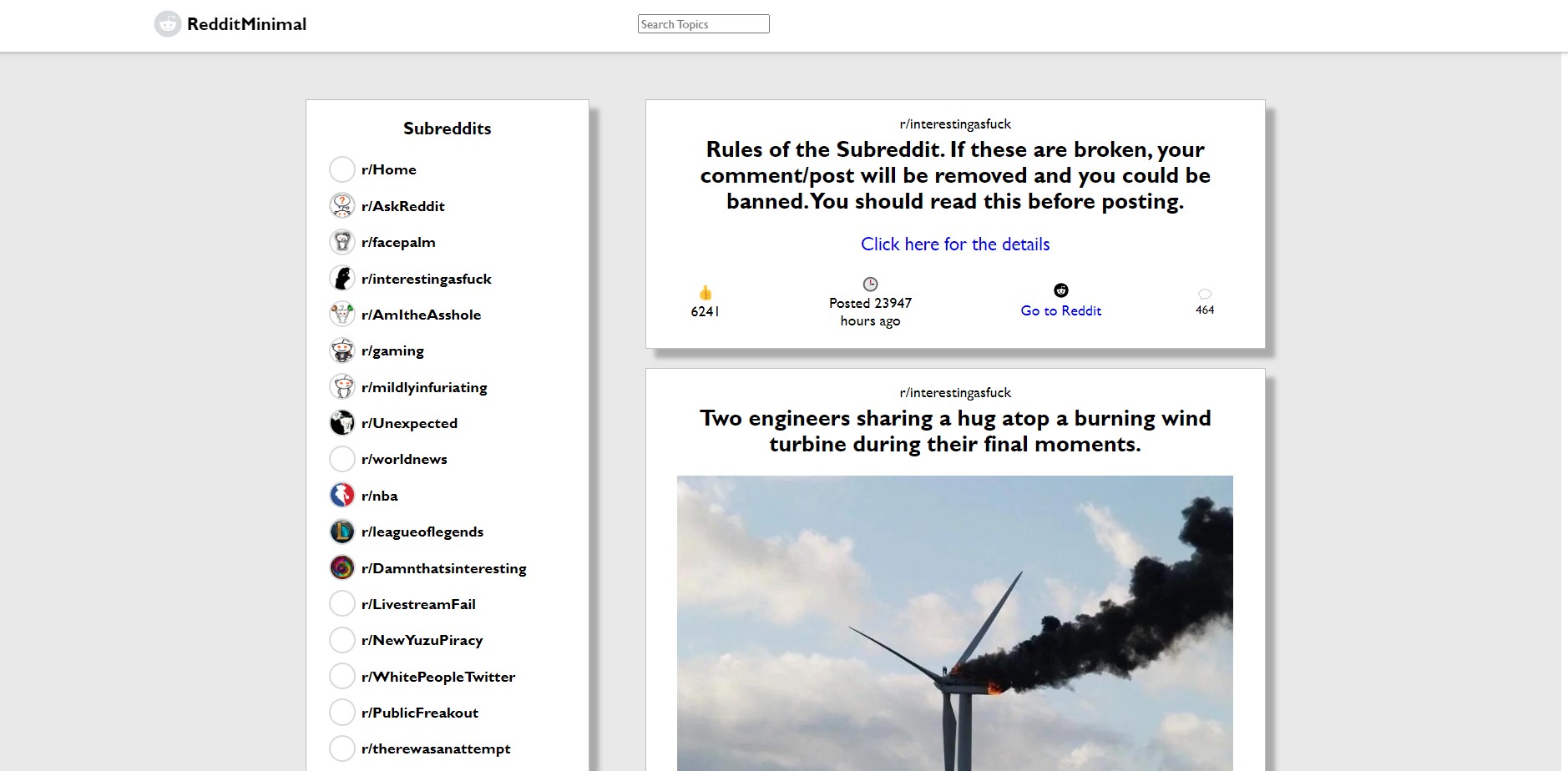This screenshot has width=1568, height=771.
Task: Open r/mildlyinfuriating from the sidebar
Action: pos(424,387)
